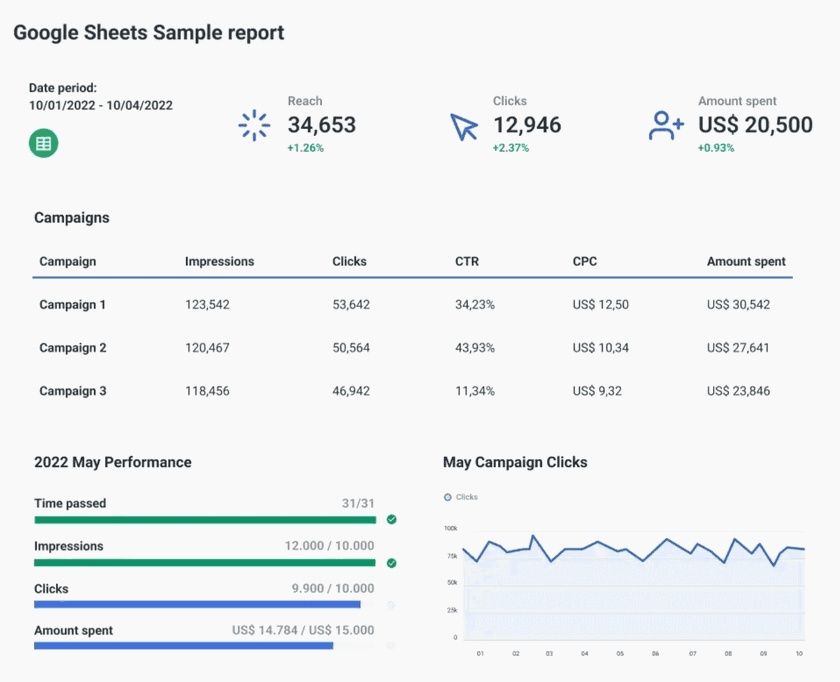Viewport: 840px width, 682px height.
Task: Click the green checkmark beside Time passed bar
Action: (x=391, y=519)
